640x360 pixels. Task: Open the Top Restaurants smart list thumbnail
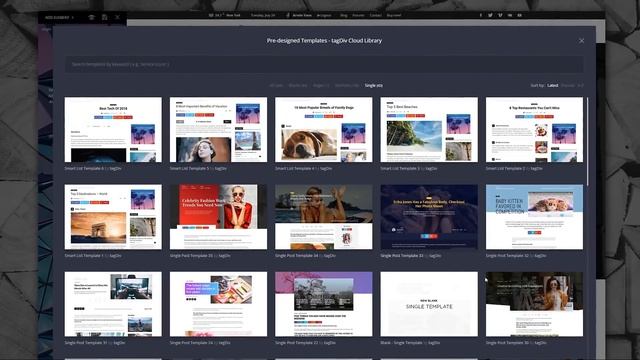534,129
